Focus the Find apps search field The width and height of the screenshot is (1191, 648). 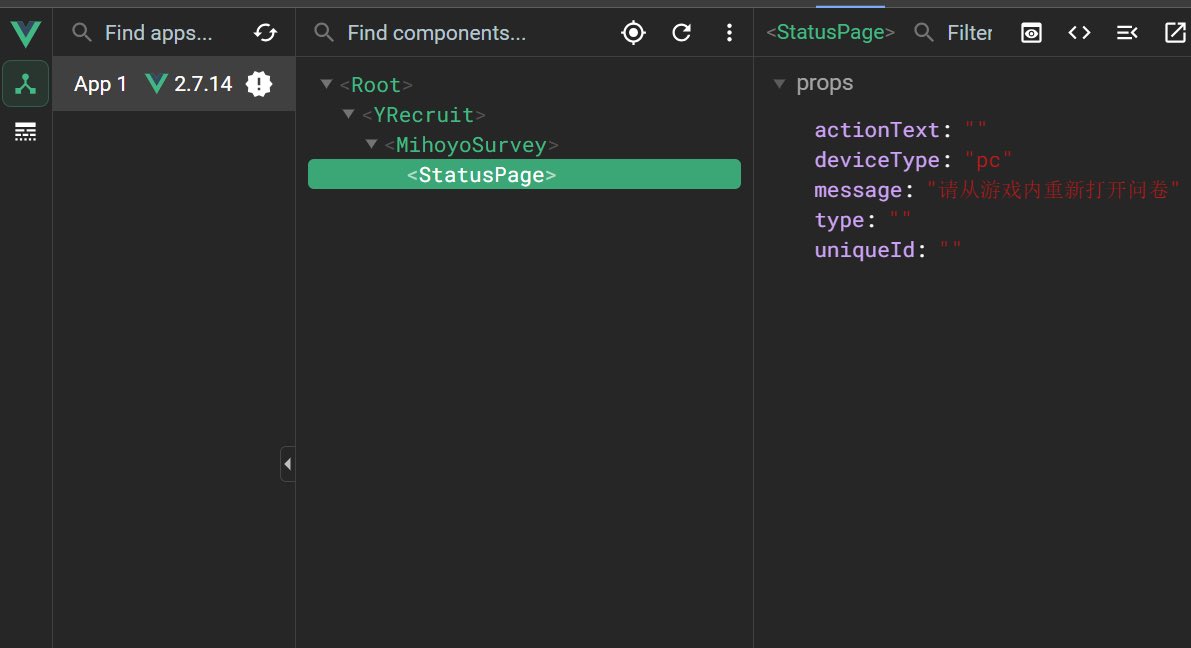pos(159,33)
